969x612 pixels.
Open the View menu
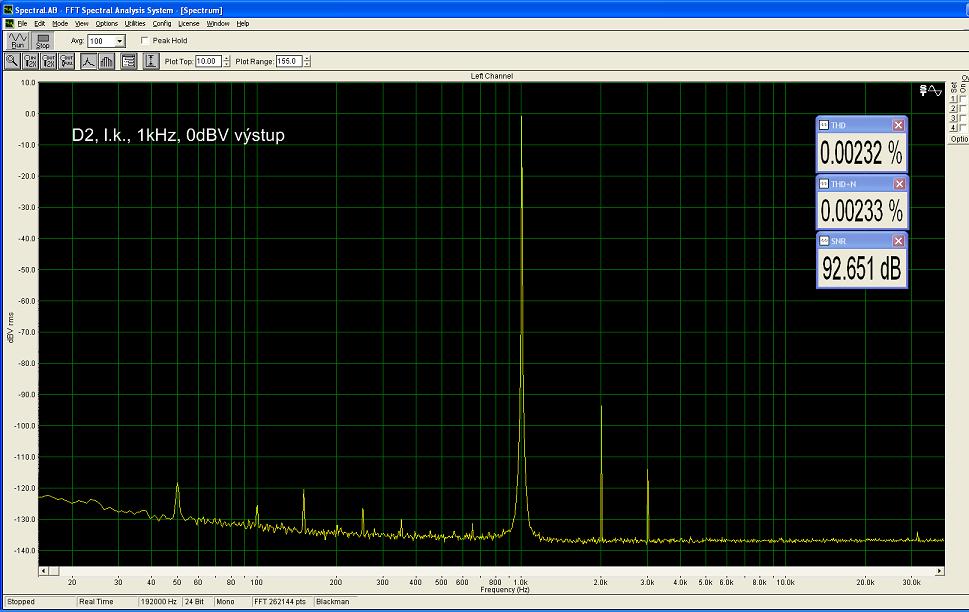82,23
